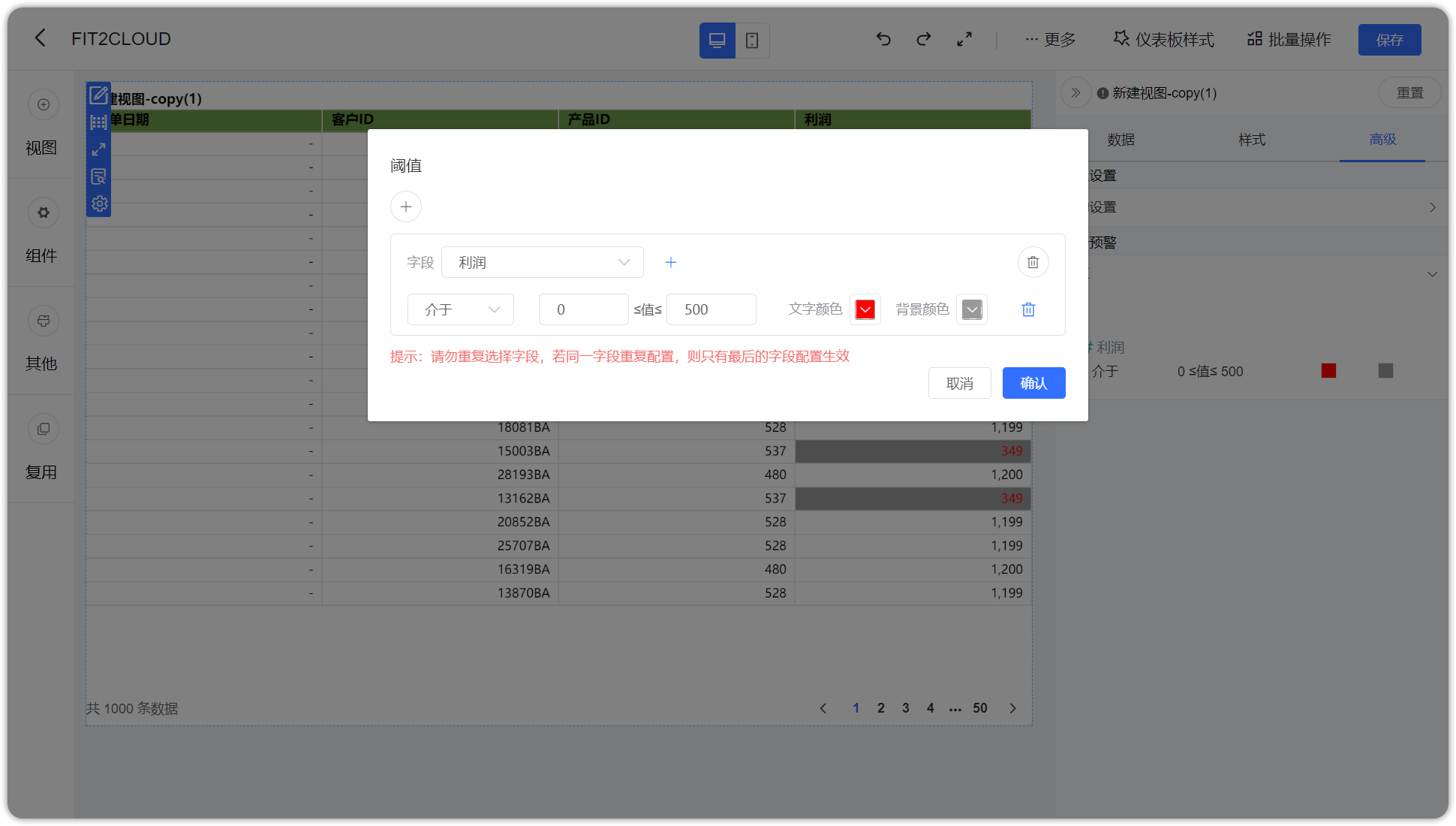Click the edit view icon on the chart

(98, 95)
